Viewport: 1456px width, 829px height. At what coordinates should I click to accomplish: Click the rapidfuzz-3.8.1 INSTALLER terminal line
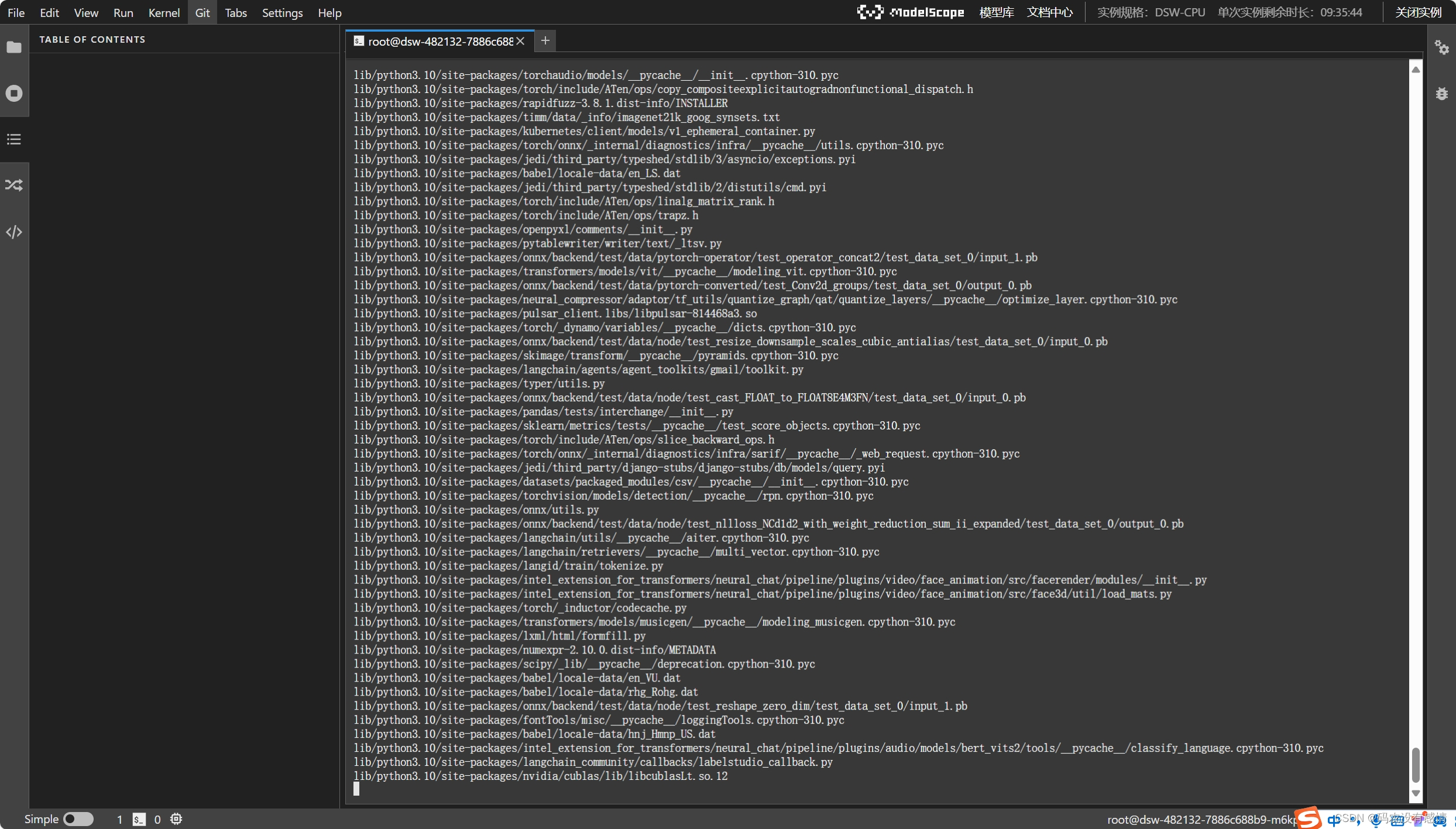pos(540,103)
